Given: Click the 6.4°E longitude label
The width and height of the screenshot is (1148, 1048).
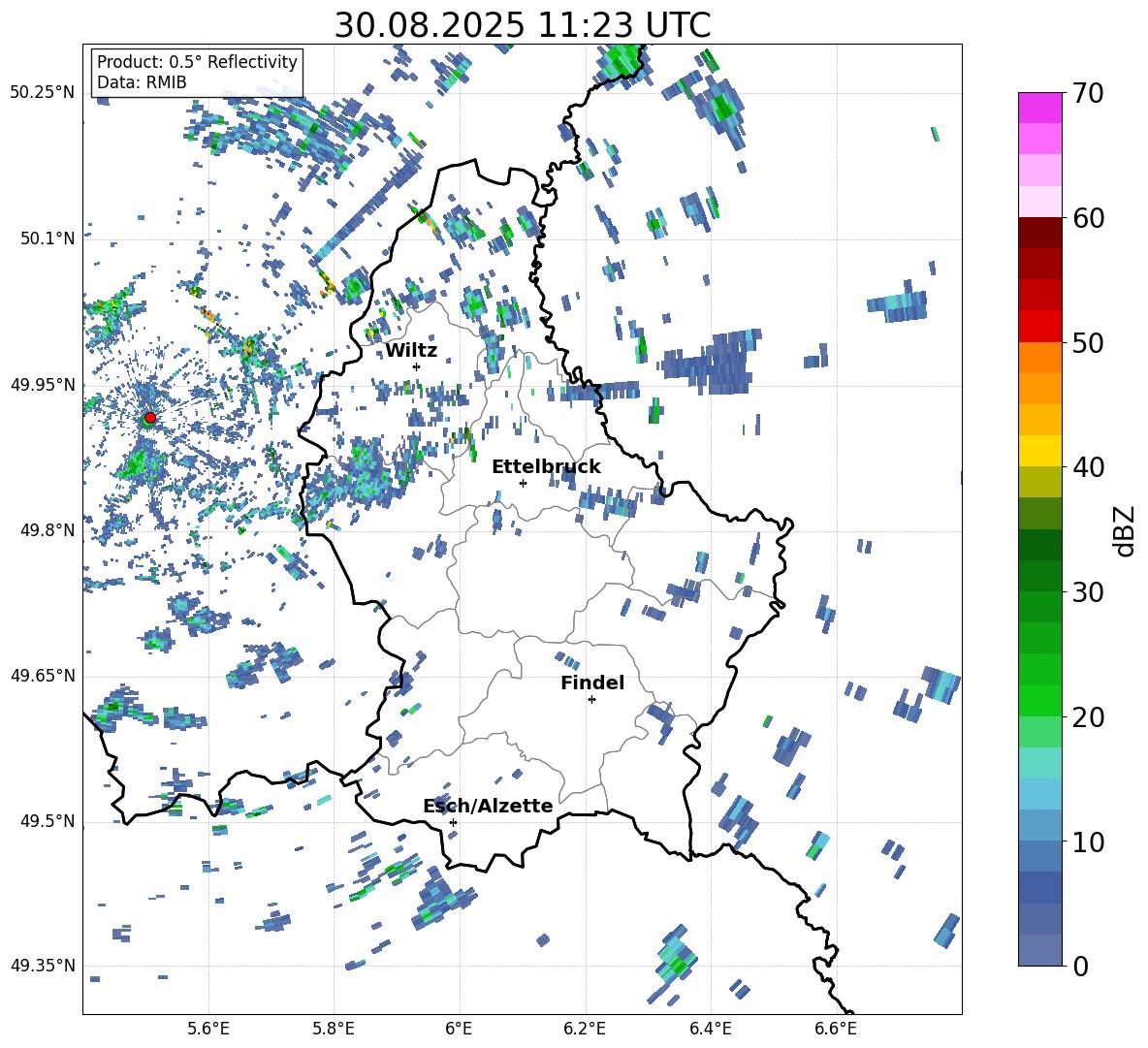Looking at the screenshot, I should (710, 1029).
